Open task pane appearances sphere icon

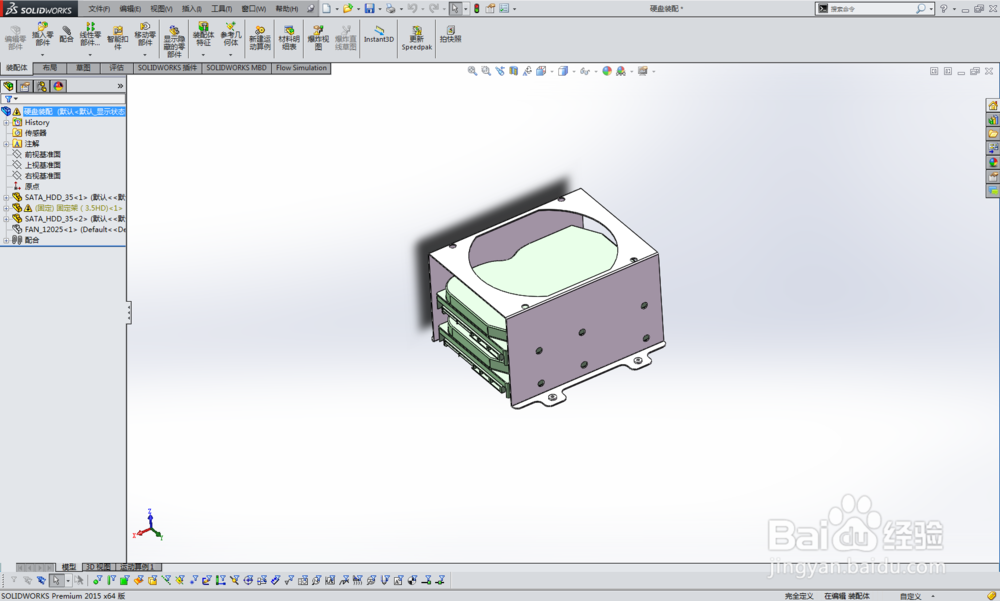pyautogui.click(x=993, y=162)
